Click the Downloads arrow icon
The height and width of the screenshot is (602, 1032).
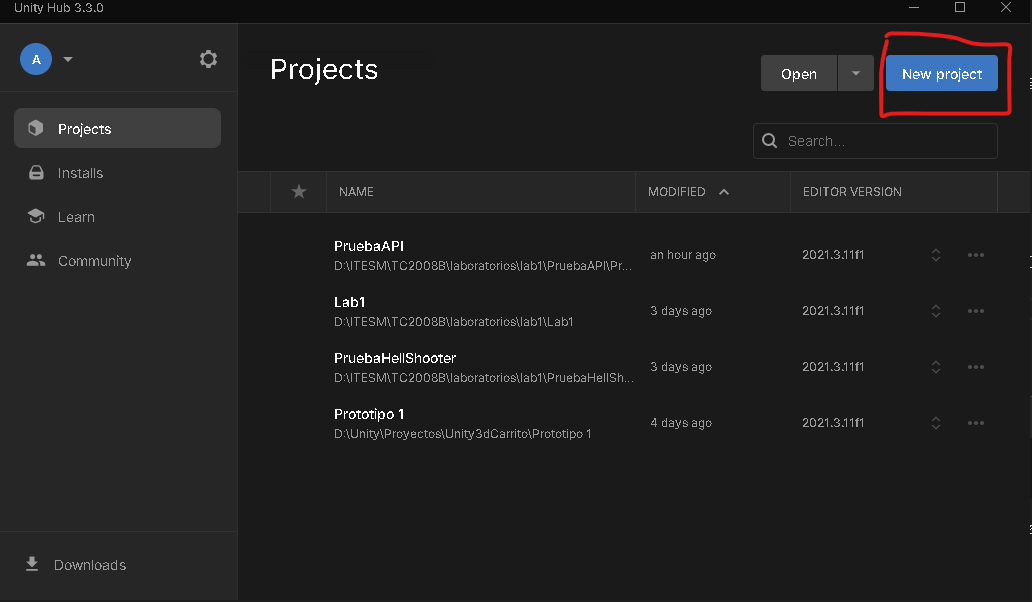click(32, 564)
